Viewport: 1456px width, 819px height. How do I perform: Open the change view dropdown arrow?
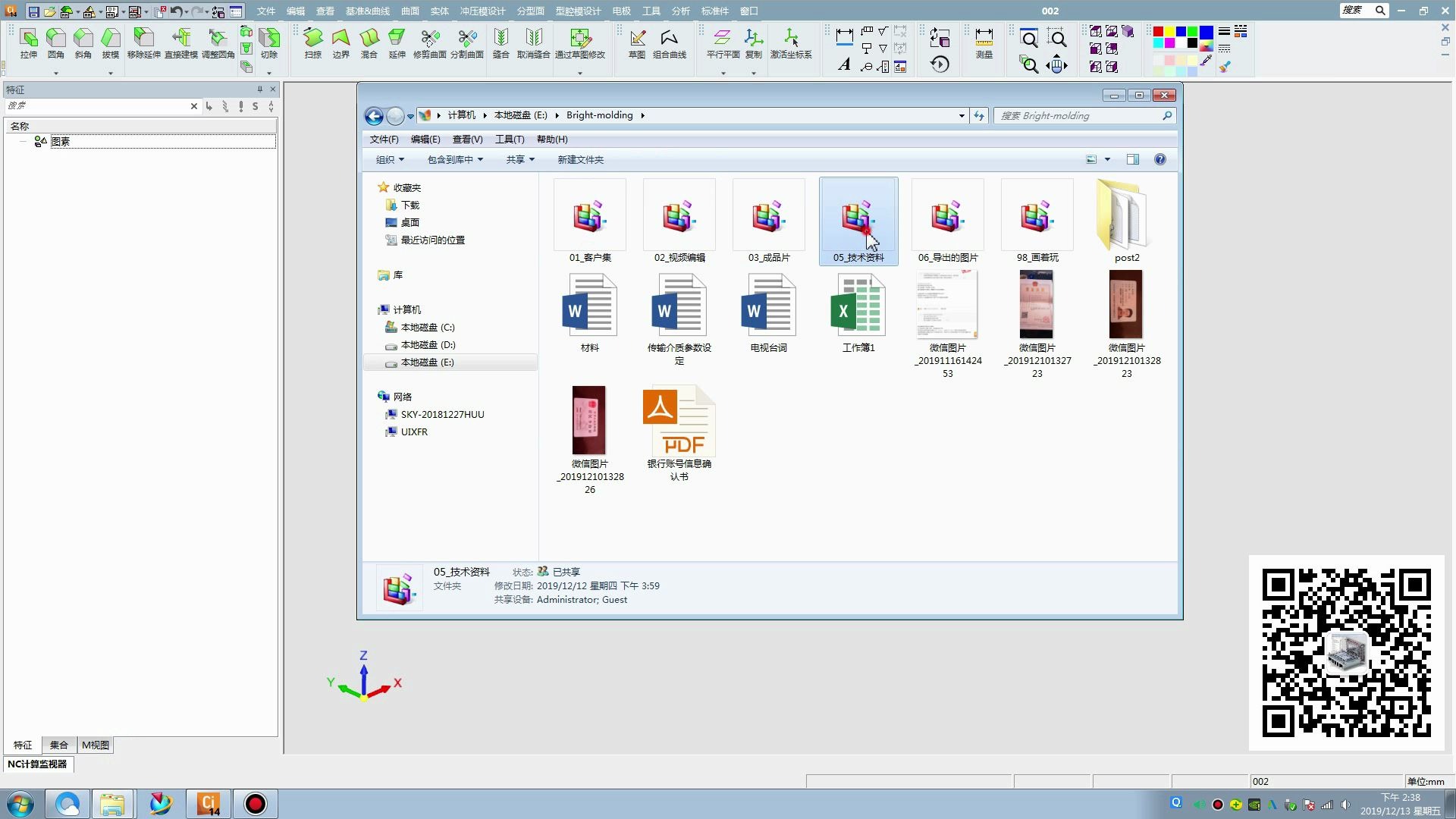coord(1107,159)
